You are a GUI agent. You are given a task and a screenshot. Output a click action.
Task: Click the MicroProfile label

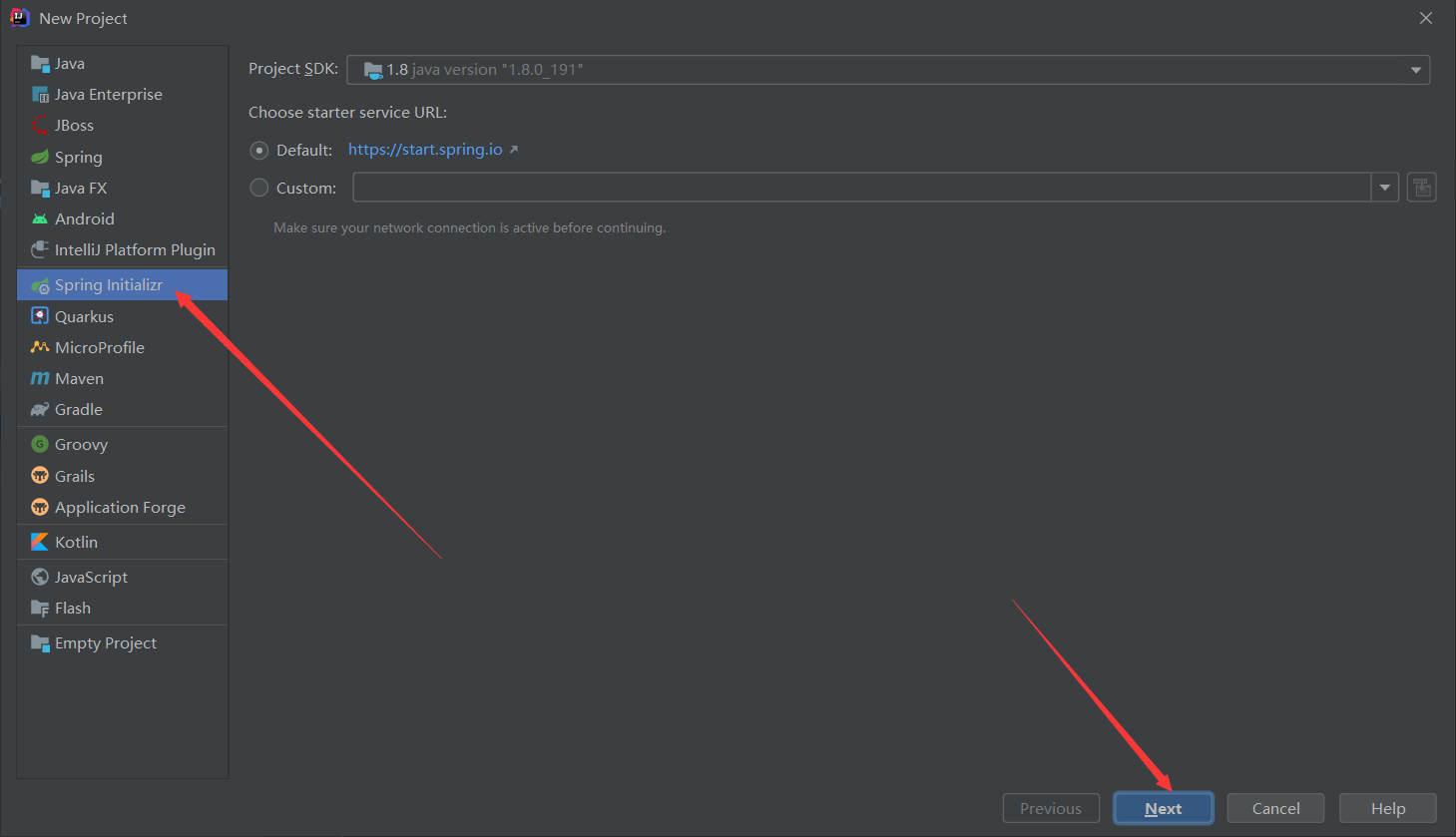[100, 348]
